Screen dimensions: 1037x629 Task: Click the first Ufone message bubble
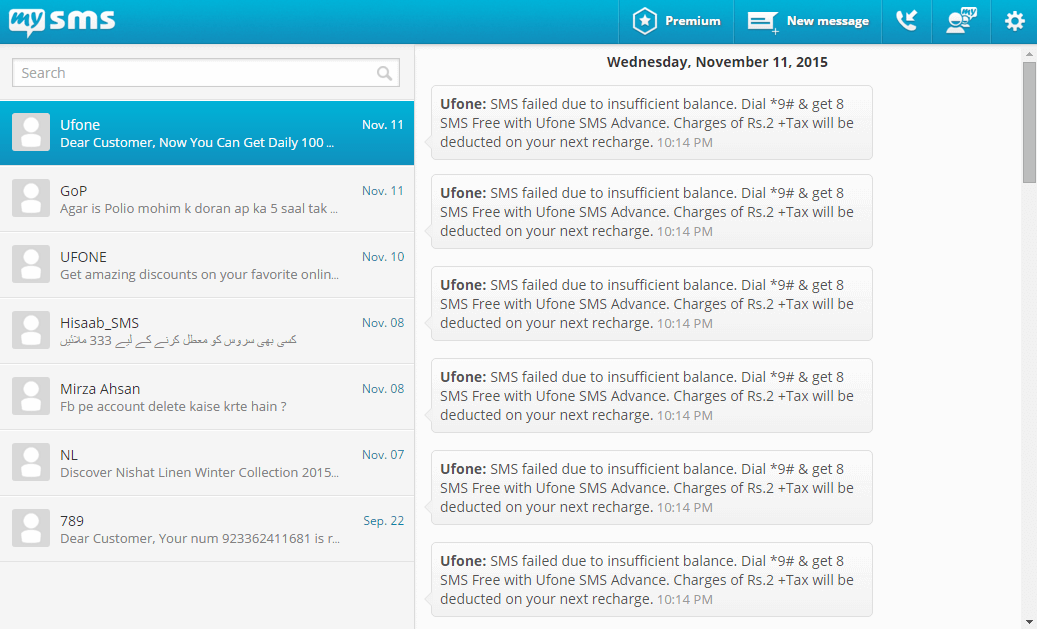(x=651, y=123)
